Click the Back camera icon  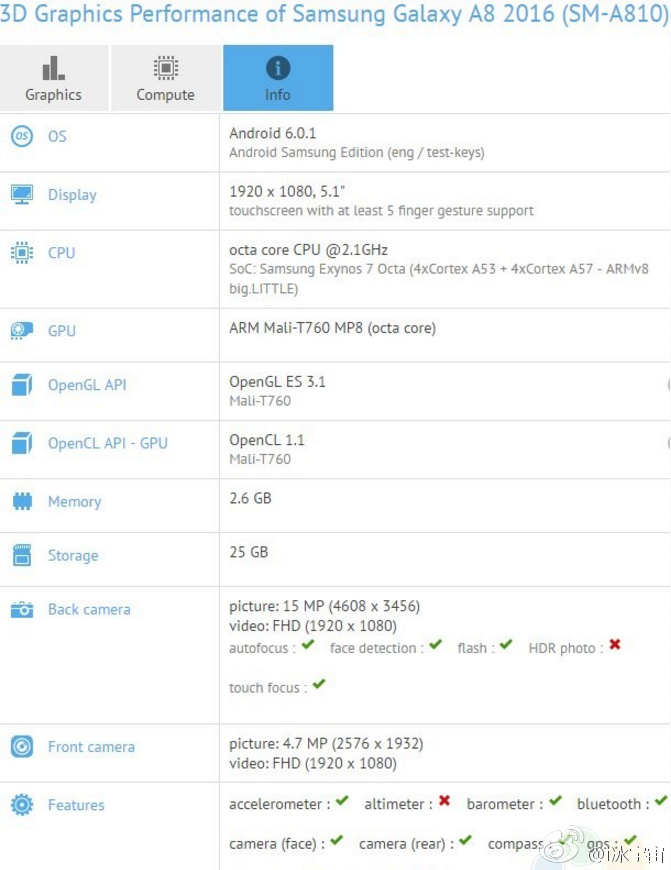coord(22,609)
